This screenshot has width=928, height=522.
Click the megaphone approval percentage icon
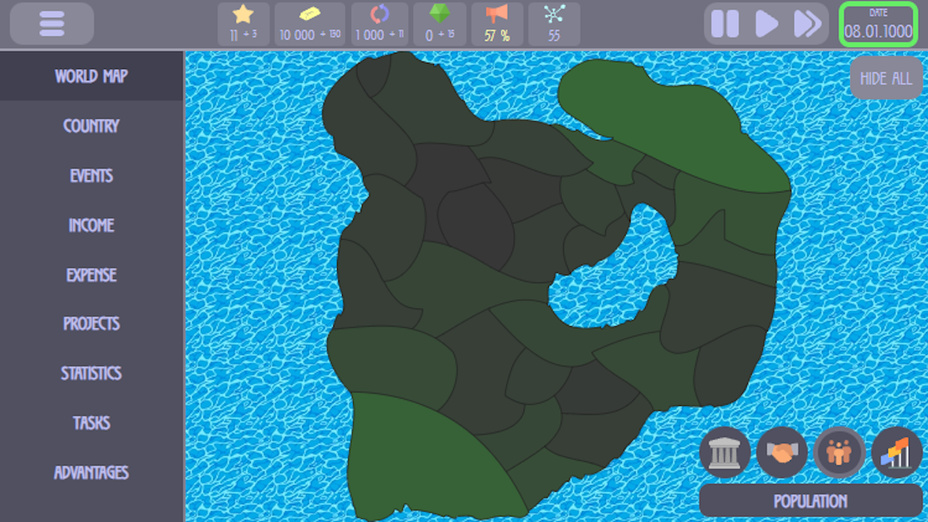[497, 16]
